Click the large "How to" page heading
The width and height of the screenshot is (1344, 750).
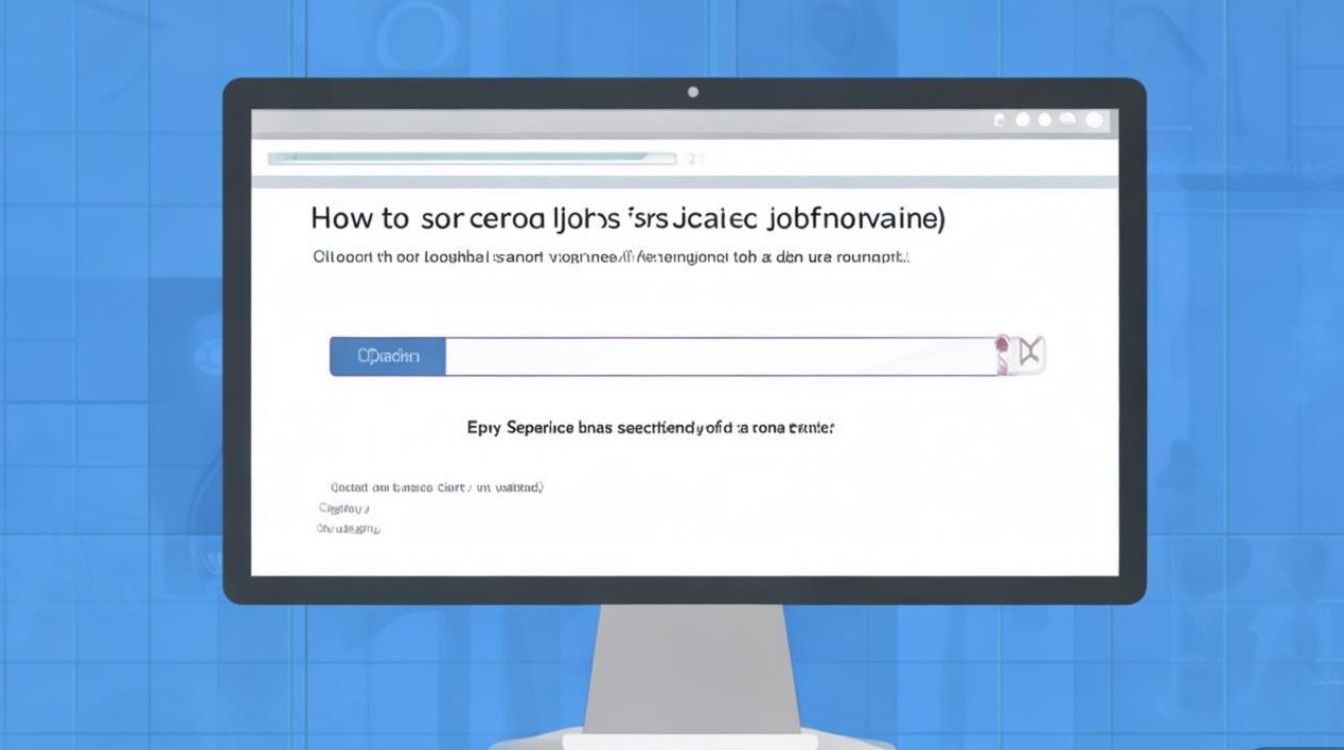627,218
